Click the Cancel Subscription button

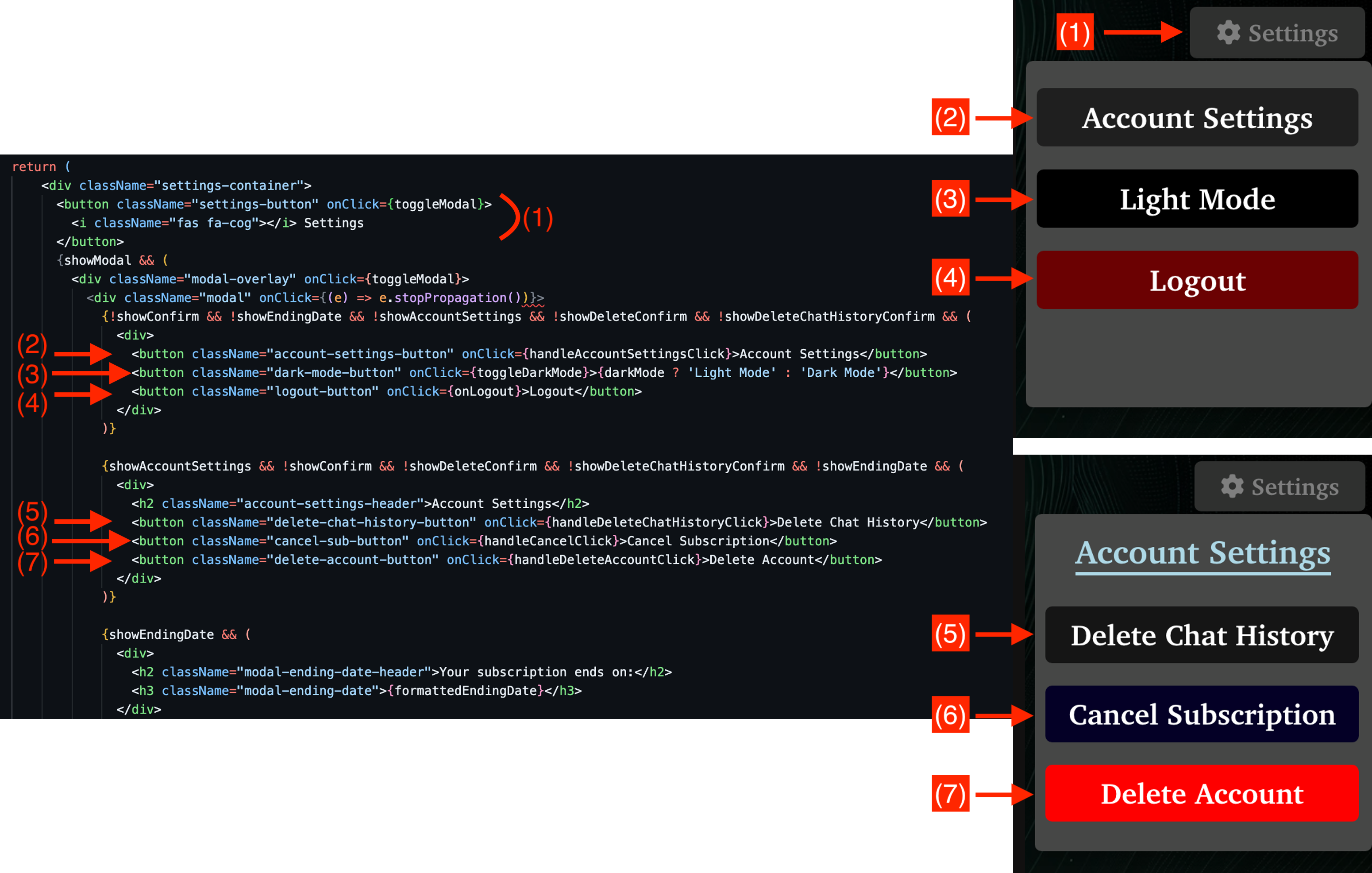tap(1202, 714)
